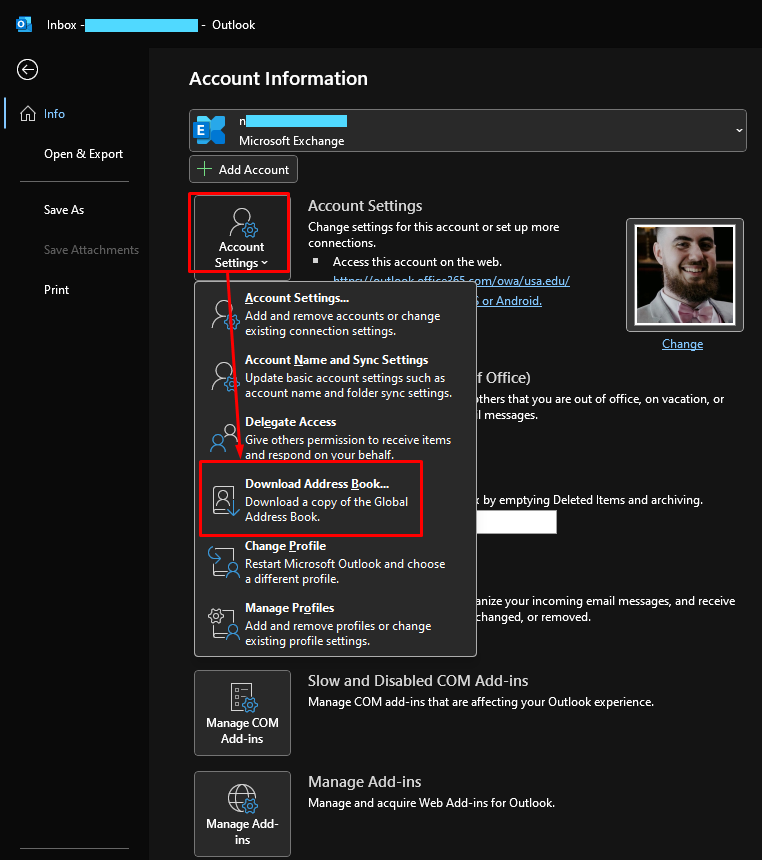Click the Change Profile icon
Image resolution: width=762 pixels, height=860 pixels.
(224, 562)
